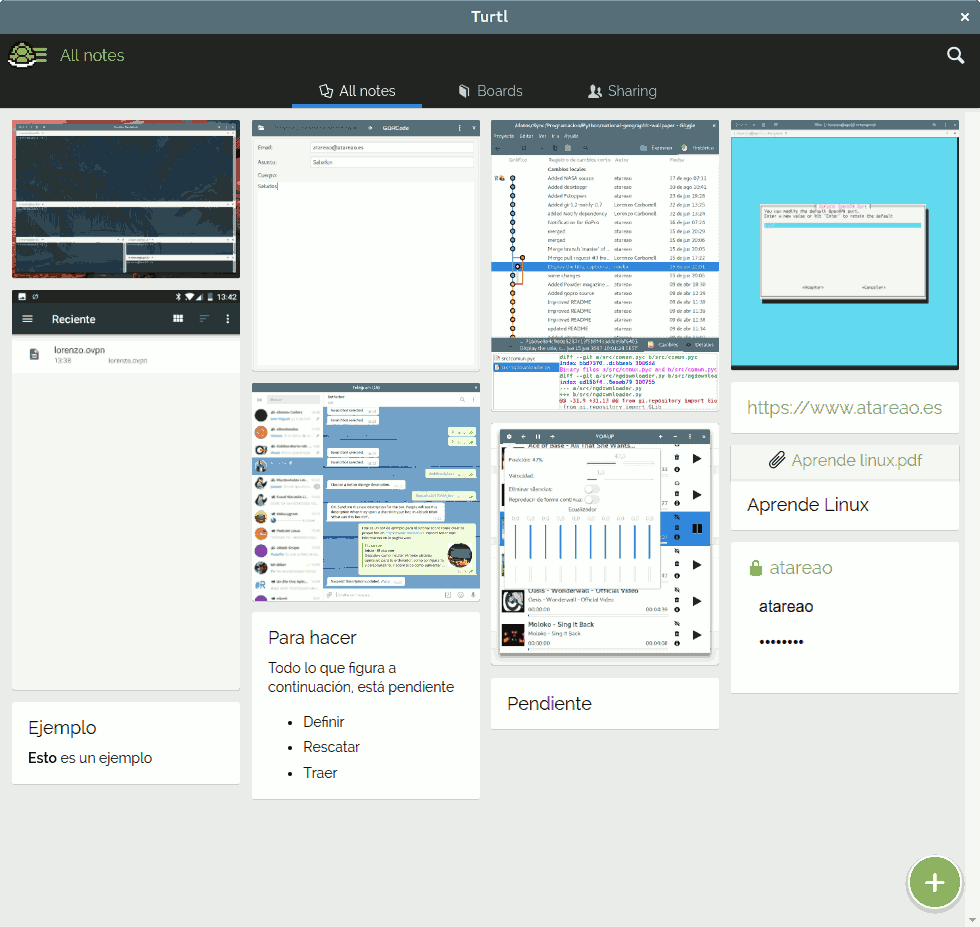Close the Turtl window
980x927 pixels.
pos(964,16)
